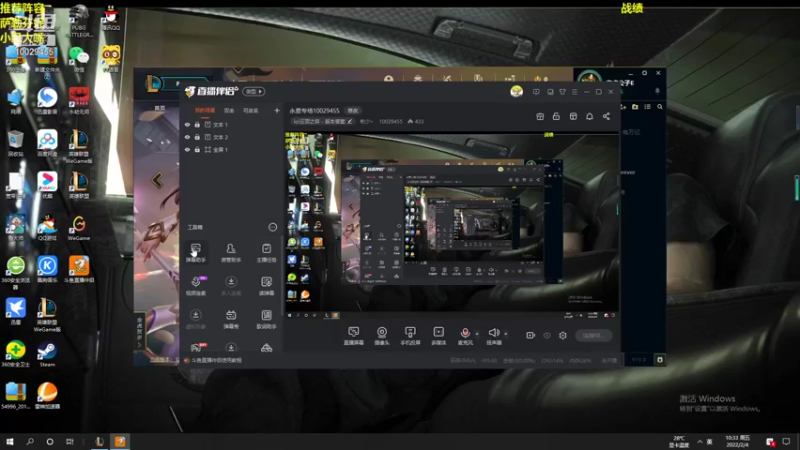Viewport: 800px width, 450px height.
Task: Collapse the 工具箱 toolbox panel
Action: [x=272, y=227]
